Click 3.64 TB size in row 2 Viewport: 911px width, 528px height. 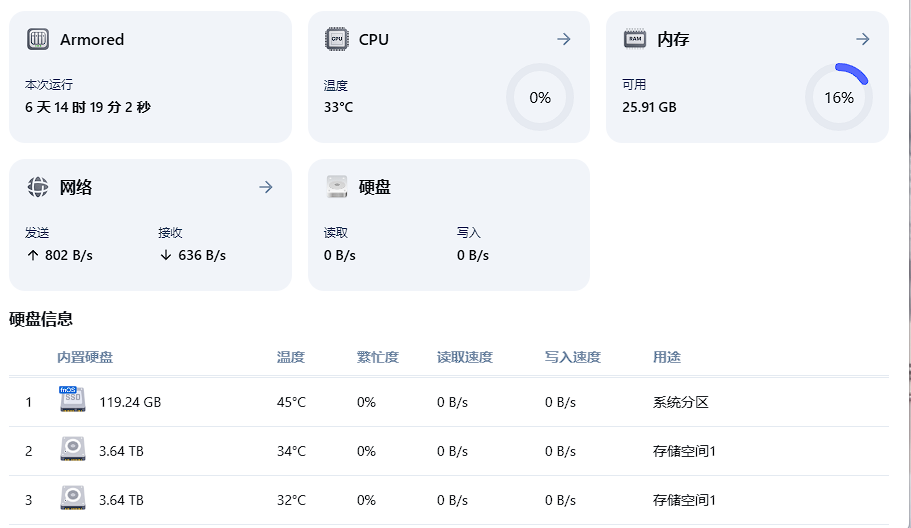tap(121, 451)
